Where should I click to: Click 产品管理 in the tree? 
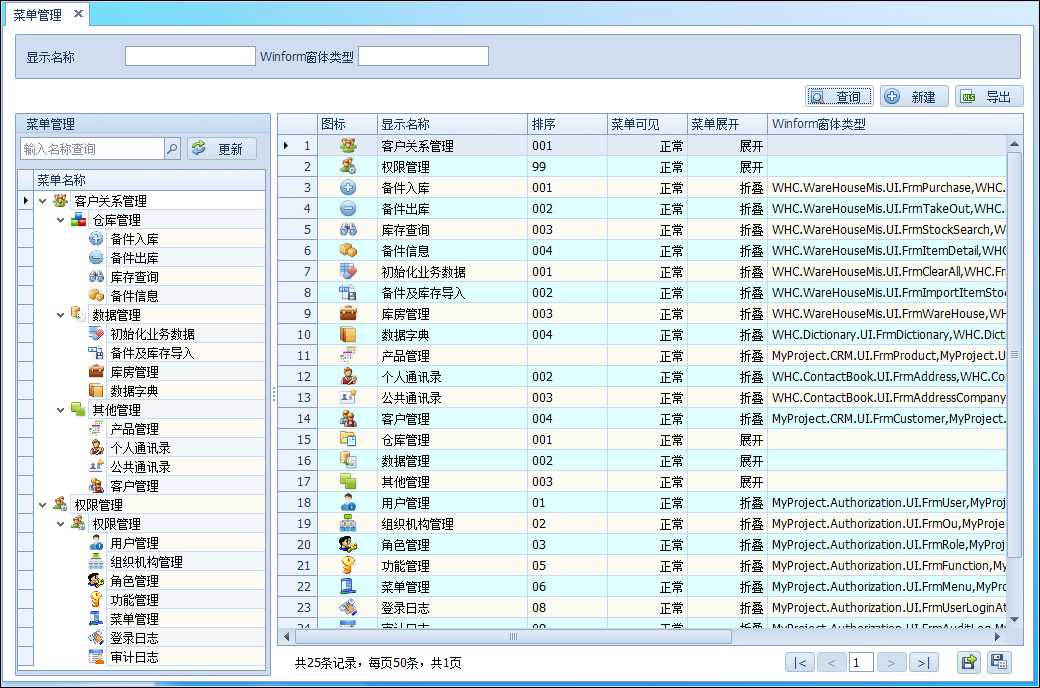[x=134, y=429]
